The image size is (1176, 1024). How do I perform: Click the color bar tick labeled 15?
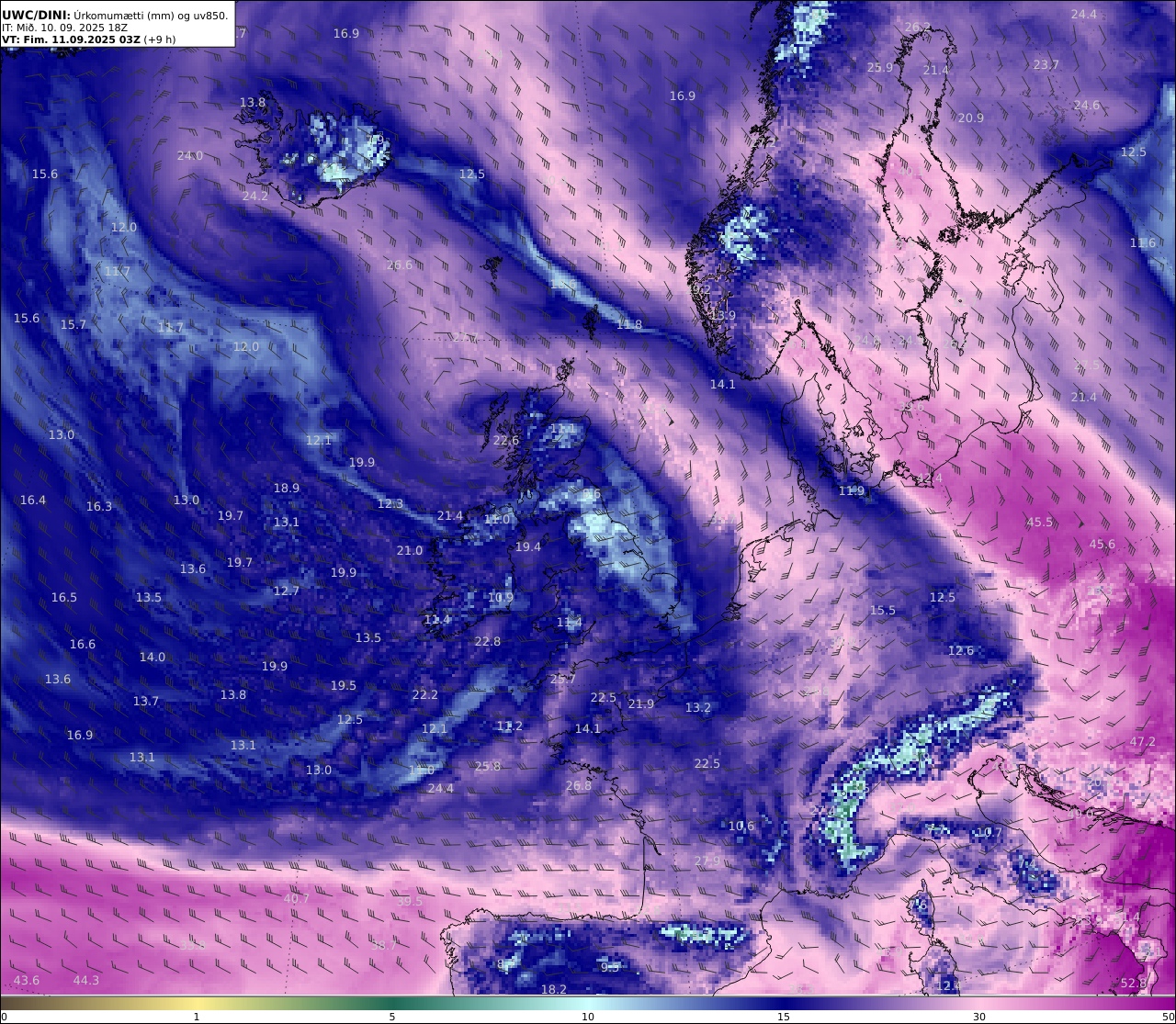(x=784, y=1017)
